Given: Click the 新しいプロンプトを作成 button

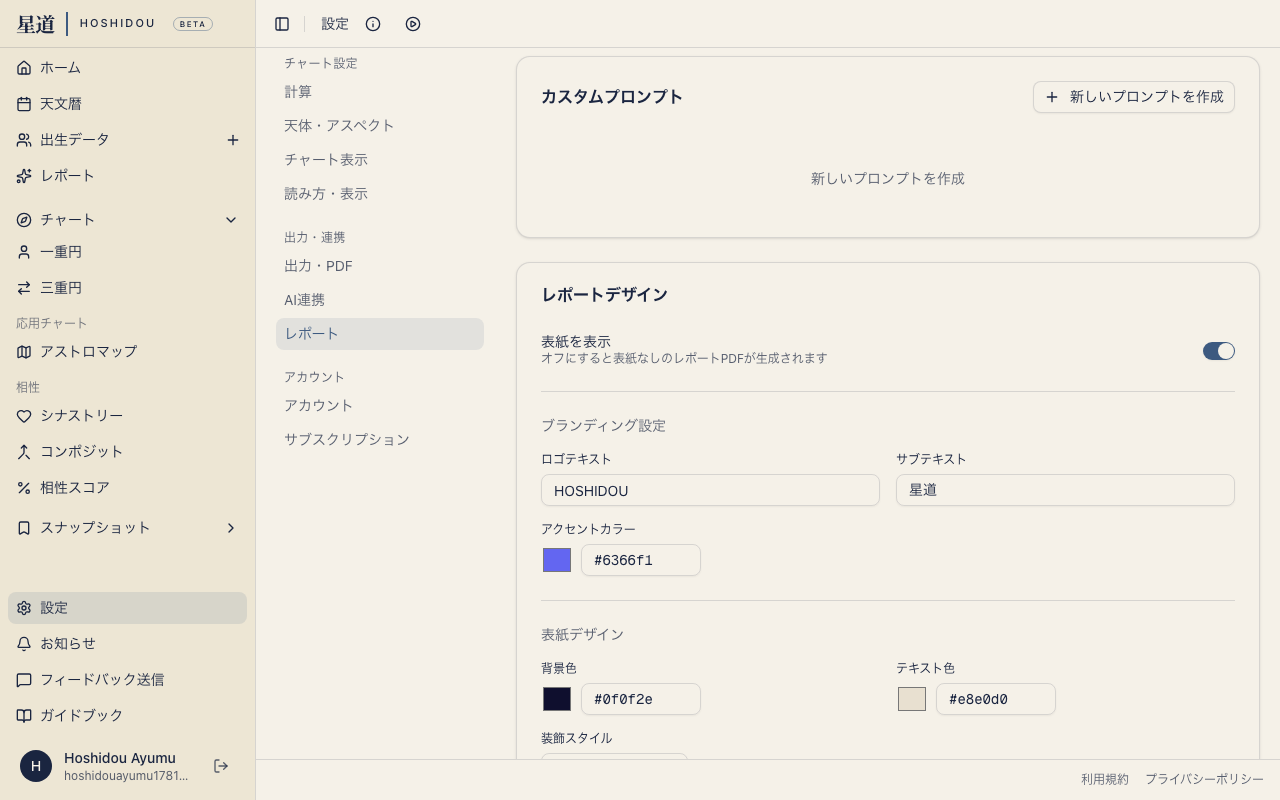Looking at the screenshot, I should [1134, 97].
